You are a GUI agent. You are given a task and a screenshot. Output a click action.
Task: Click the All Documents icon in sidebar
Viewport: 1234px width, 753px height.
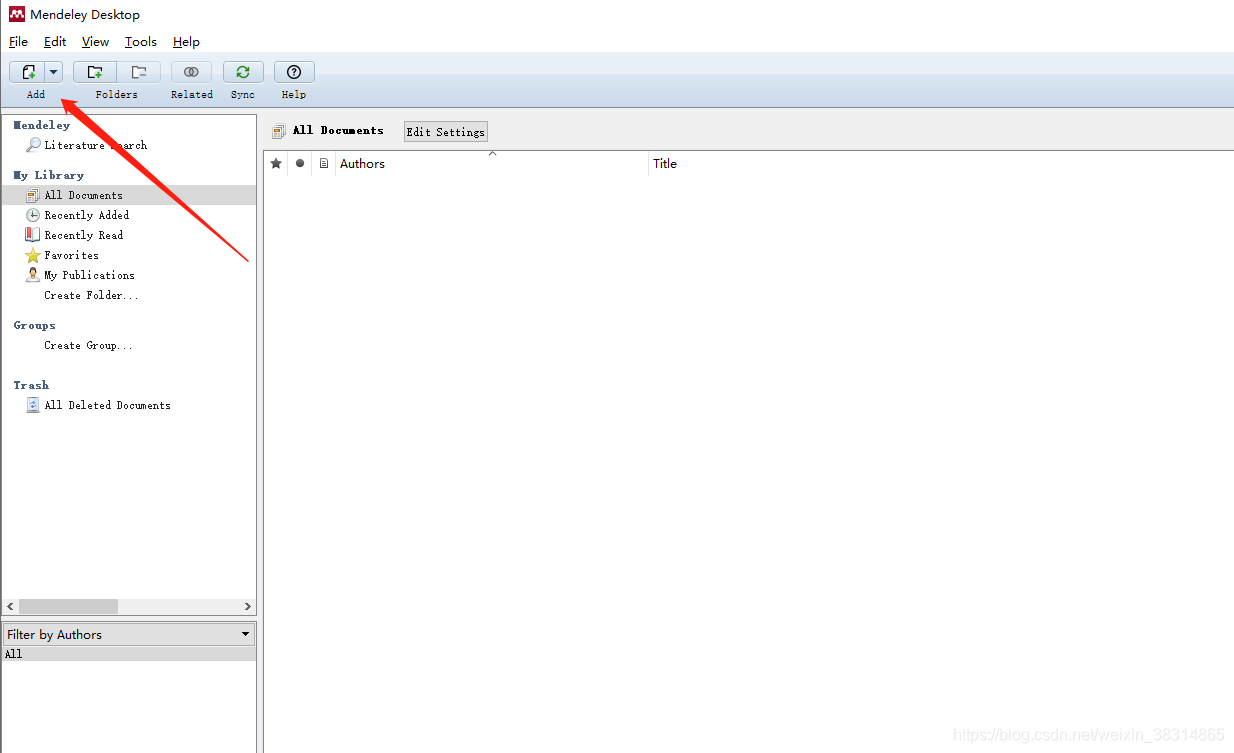[x=33, y=195]
